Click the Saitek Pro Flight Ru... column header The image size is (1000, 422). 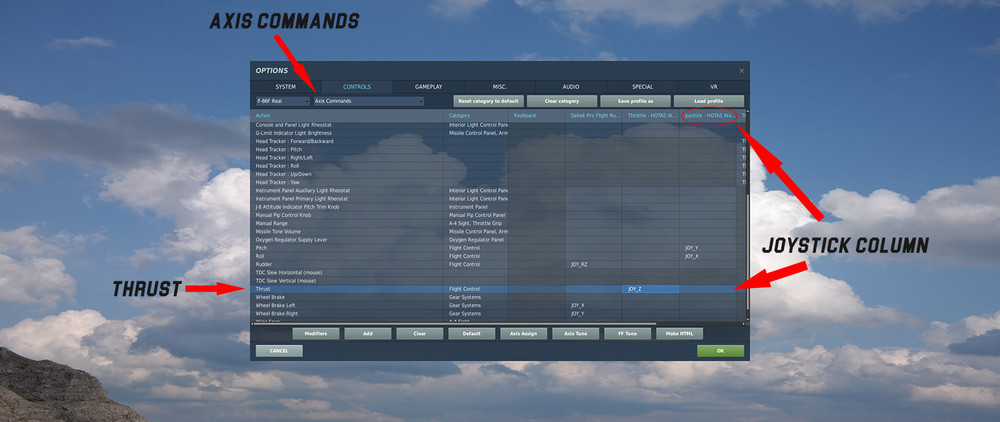click(594, 115)
